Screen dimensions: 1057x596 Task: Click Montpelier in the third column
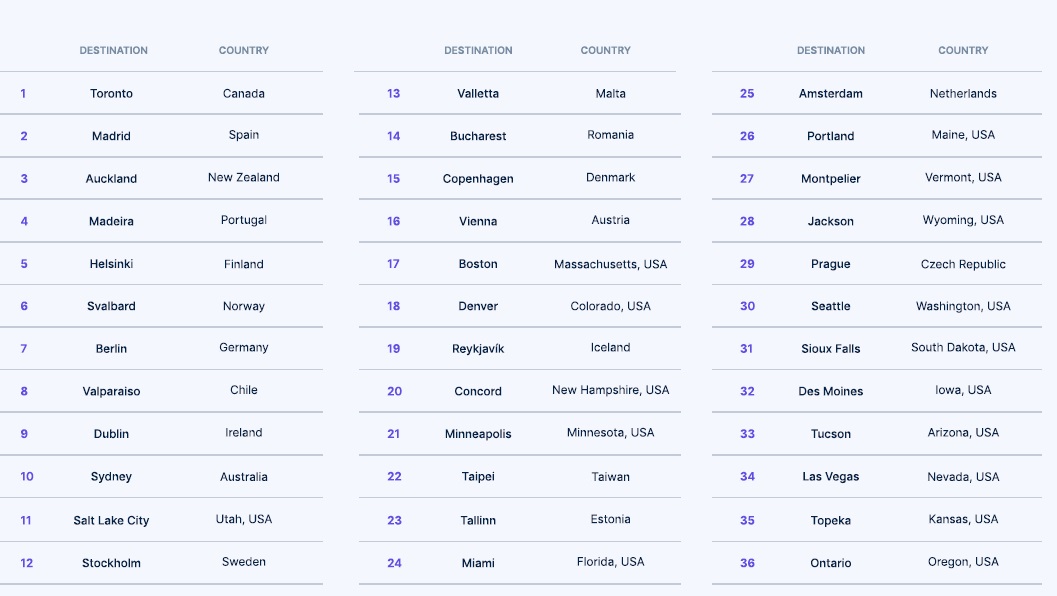(x=830, y=179)
